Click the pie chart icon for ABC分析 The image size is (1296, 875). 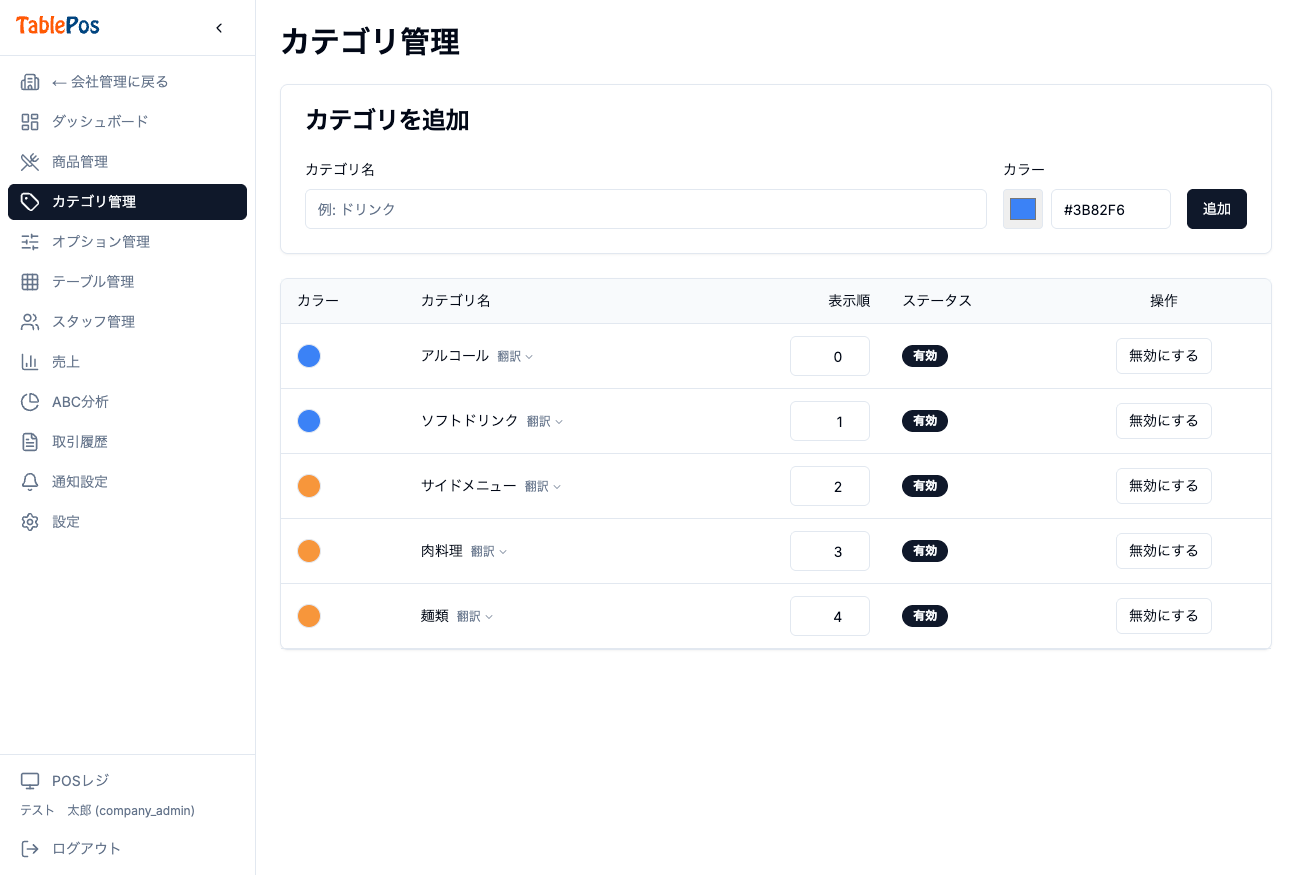[30, 402]
